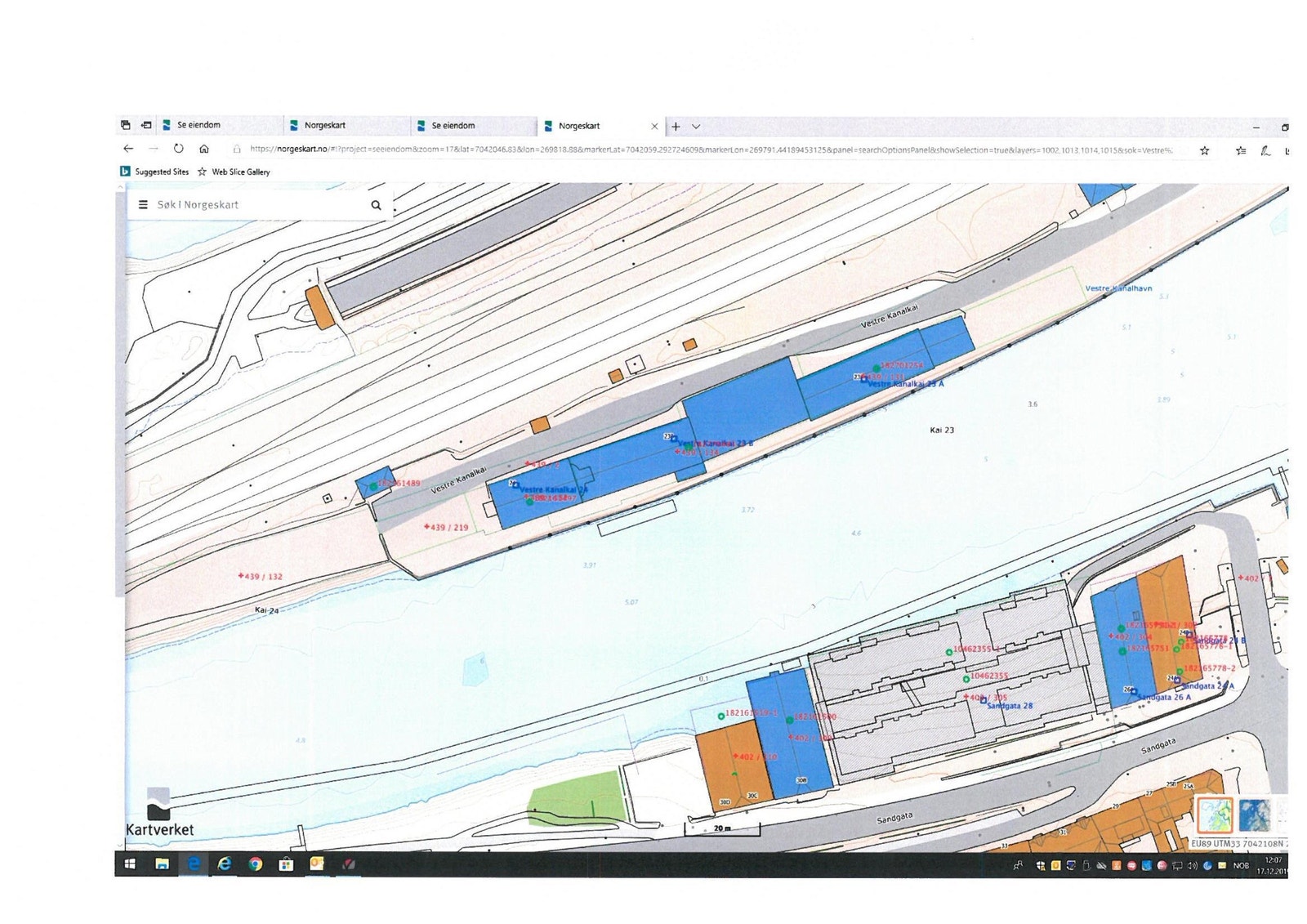Open the Windows Start menu
Screen dimensions: 1307x924
(129, 864)
